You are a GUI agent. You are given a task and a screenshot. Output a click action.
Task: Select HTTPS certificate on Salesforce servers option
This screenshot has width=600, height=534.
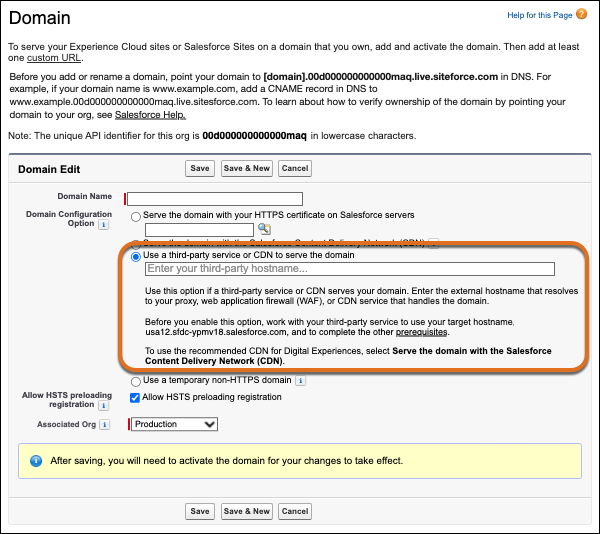[136, 217]
